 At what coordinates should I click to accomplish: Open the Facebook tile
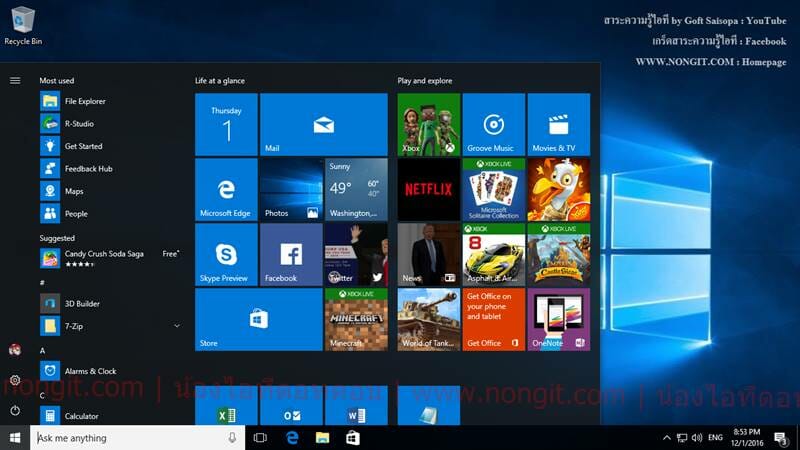(x=291, y=255)
